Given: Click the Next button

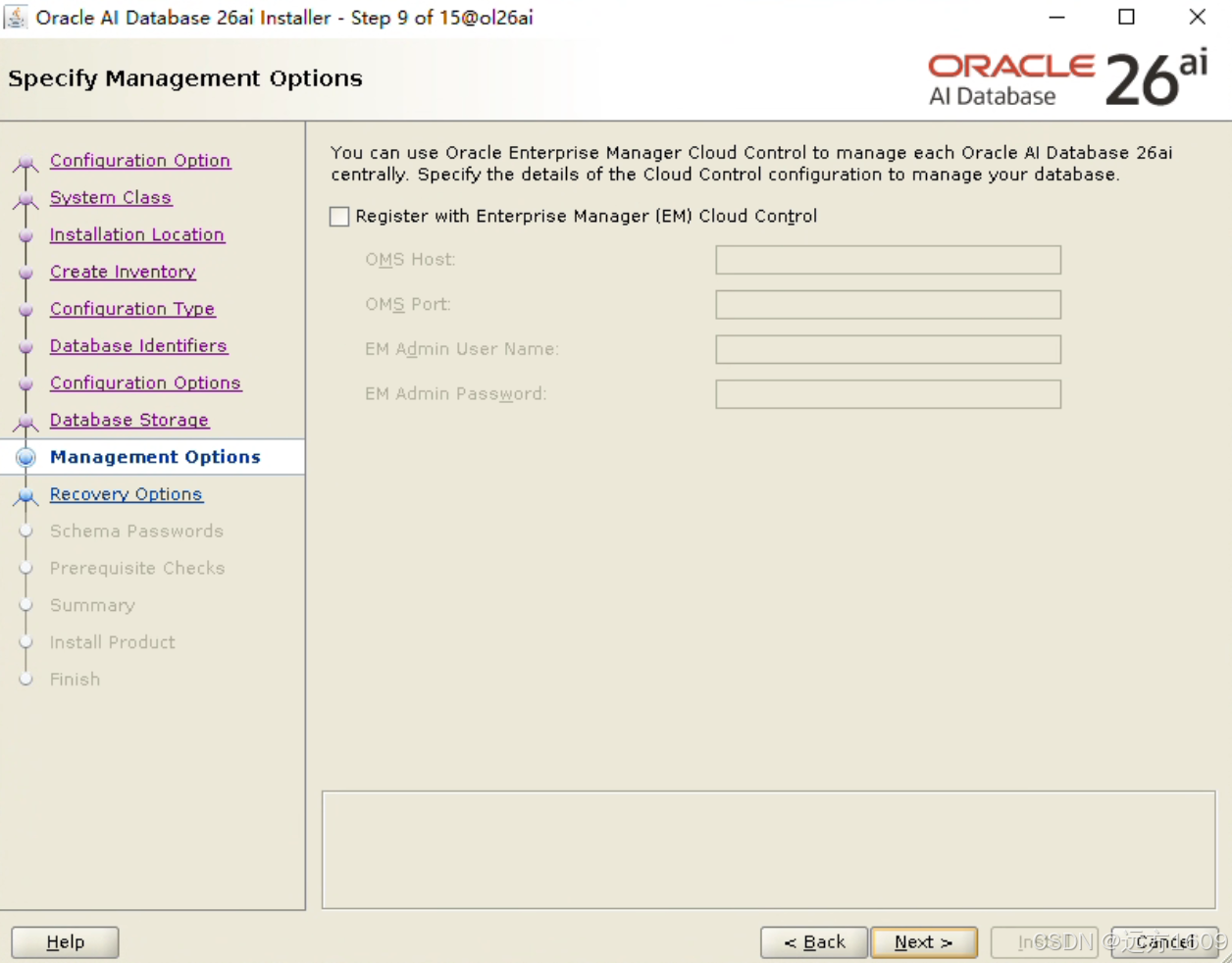Looking at the screenshot, I should click(924, 942).
